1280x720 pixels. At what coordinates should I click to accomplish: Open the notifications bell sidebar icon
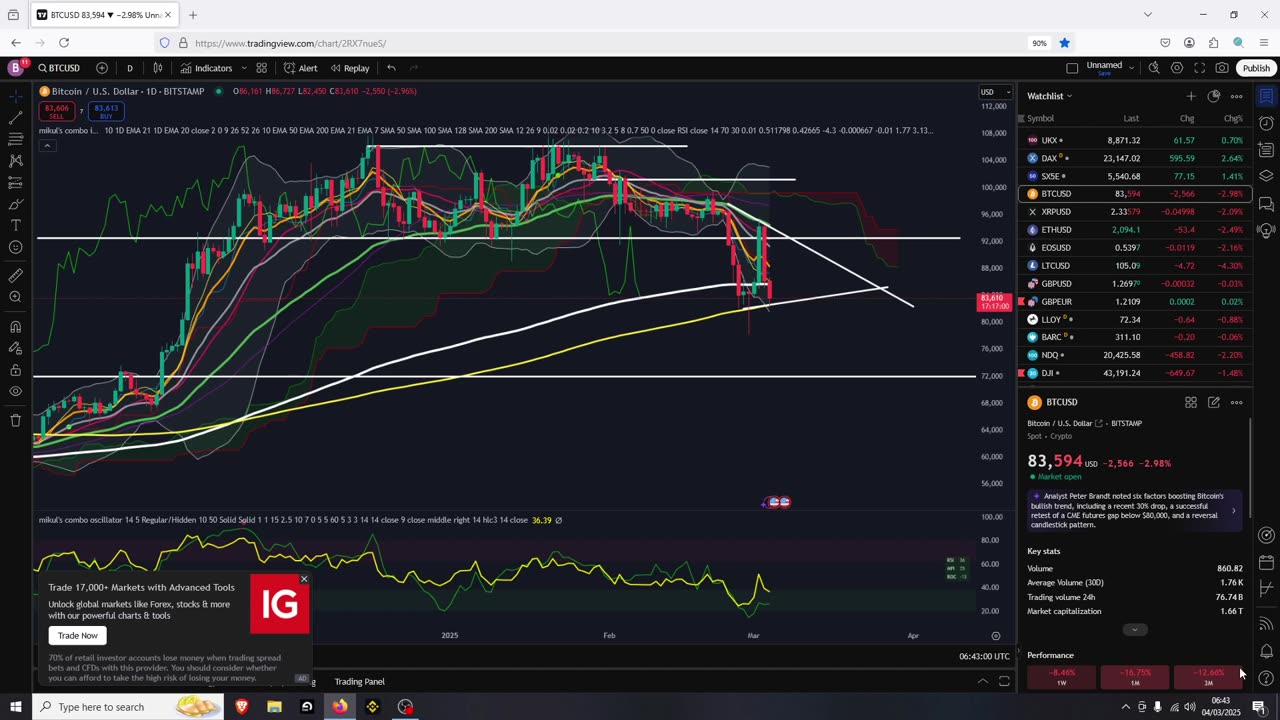1266,652
